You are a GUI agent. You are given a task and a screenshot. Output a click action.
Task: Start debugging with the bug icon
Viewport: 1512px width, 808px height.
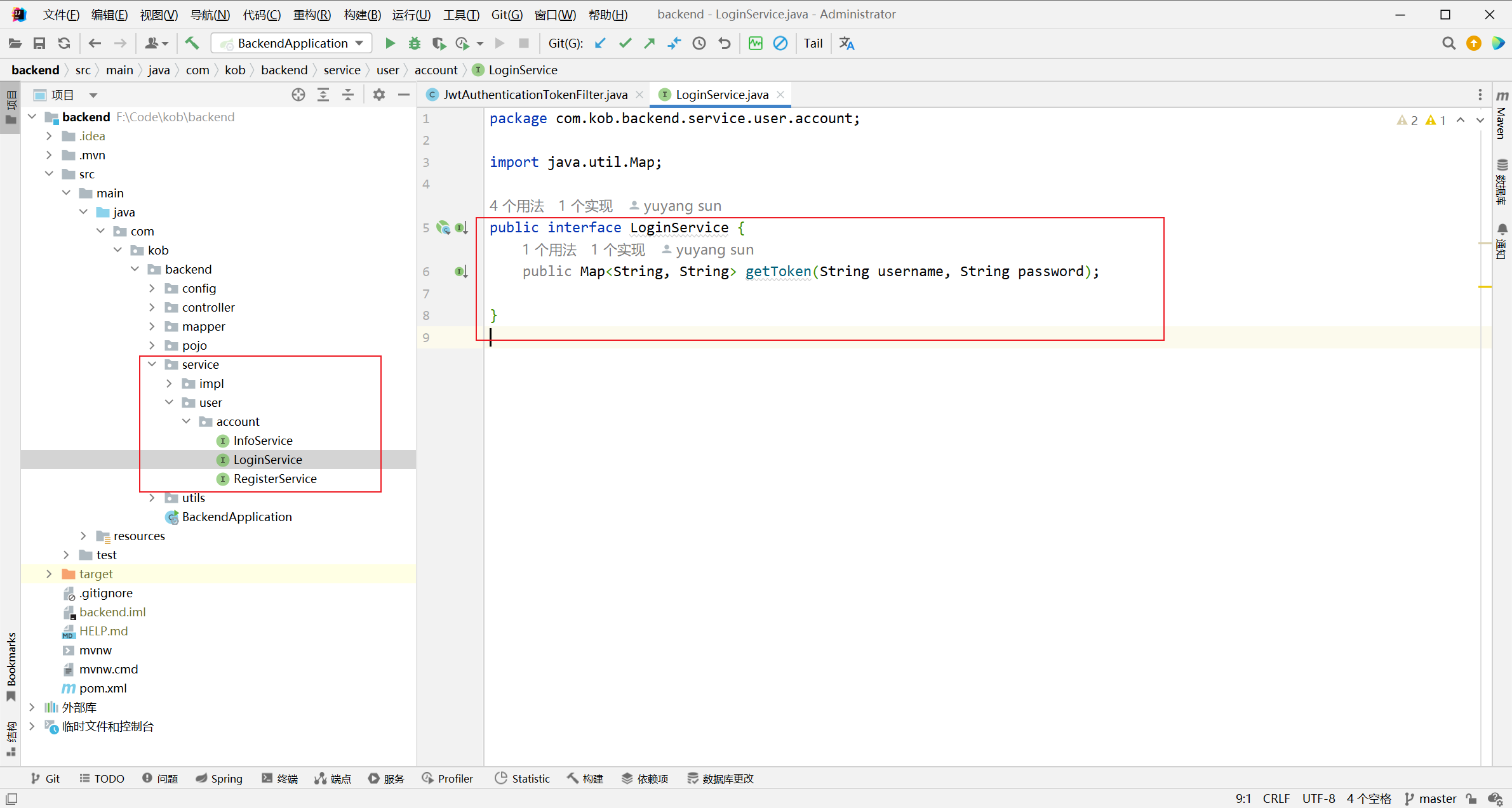(414, 43)
